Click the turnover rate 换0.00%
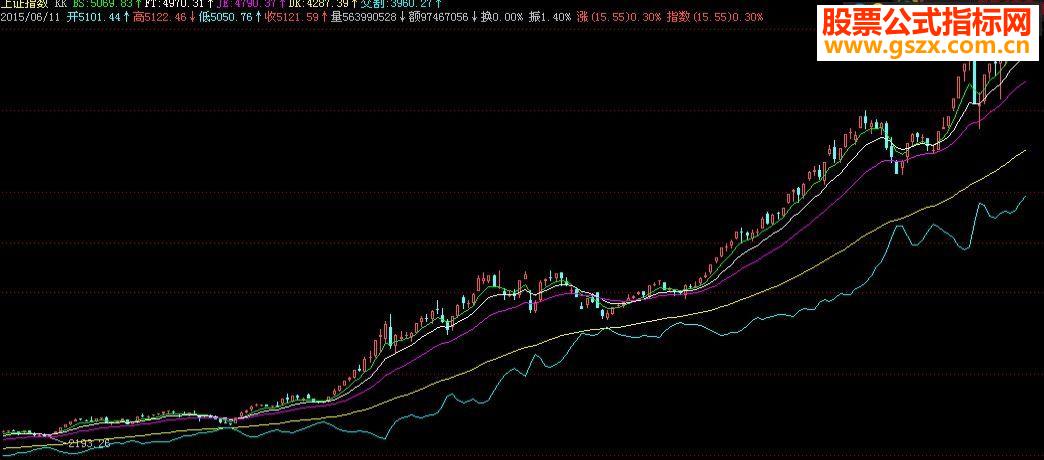Image resolution: width=1044 pixels, height=460 pixels. [x=502, y=17]
